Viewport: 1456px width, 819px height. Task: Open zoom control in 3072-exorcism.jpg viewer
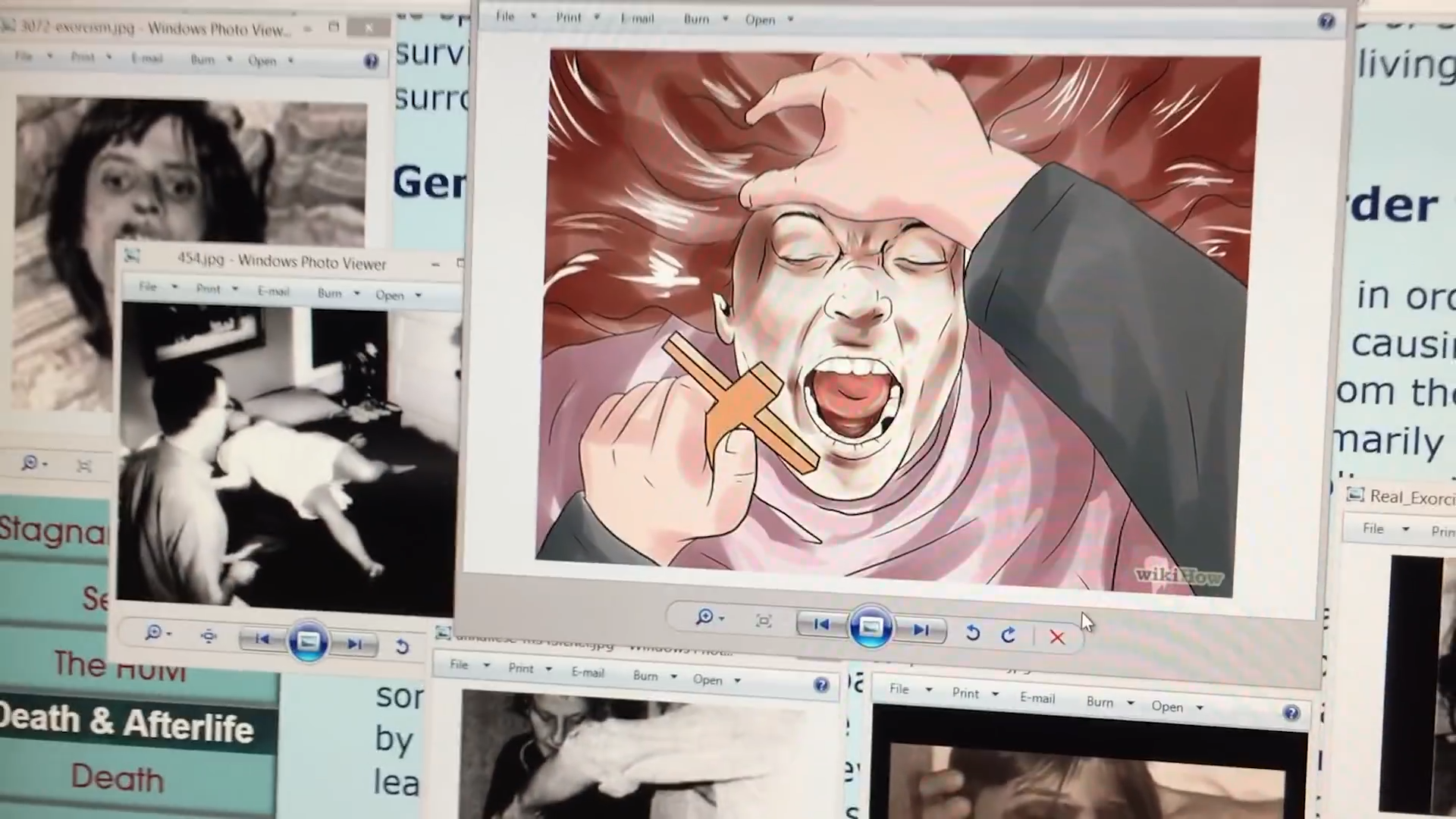point(34,463)
